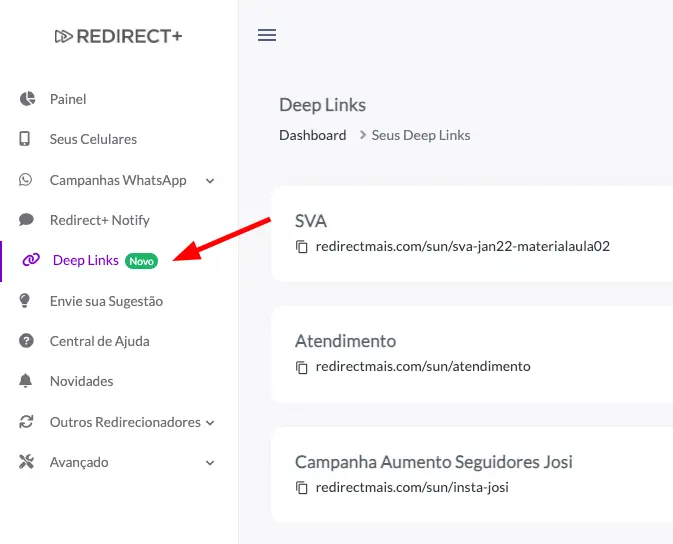Click the green Novo badge
Viewport: 673px width, 544px height.
[142, 261]
